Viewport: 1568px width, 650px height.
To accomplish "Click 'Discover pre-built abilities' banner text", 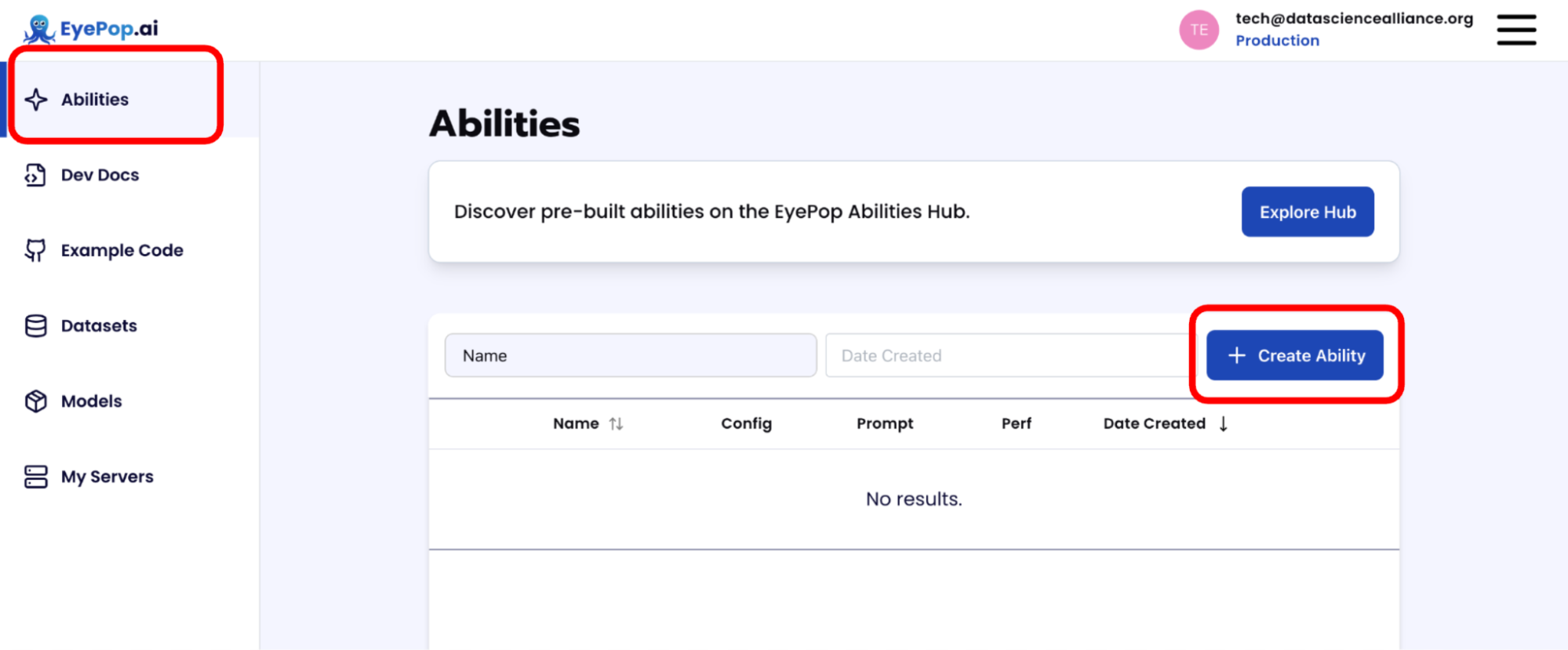I will coord(711,212).
